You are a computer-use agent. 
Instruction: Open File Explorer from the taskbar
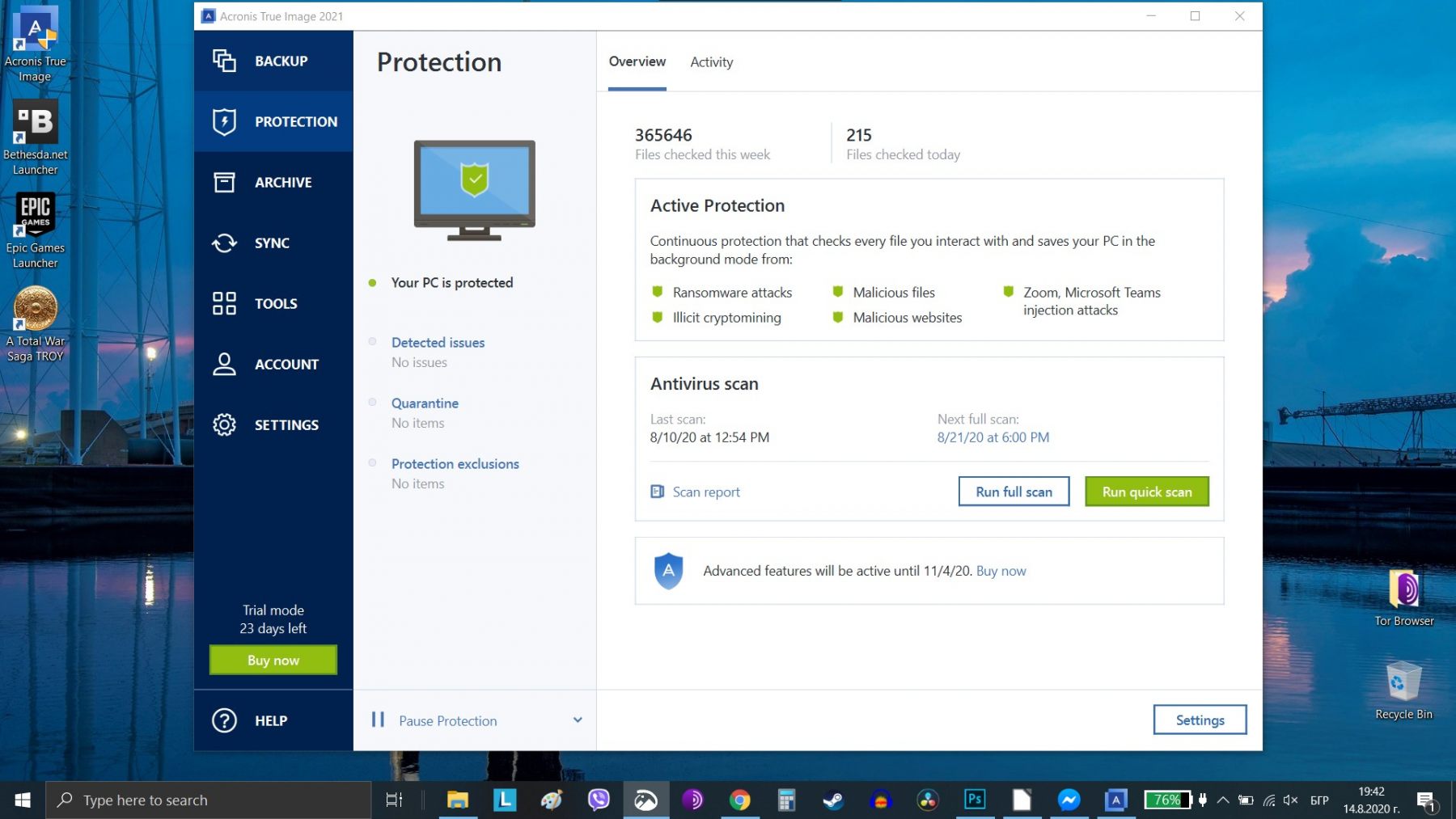point(458,800)
